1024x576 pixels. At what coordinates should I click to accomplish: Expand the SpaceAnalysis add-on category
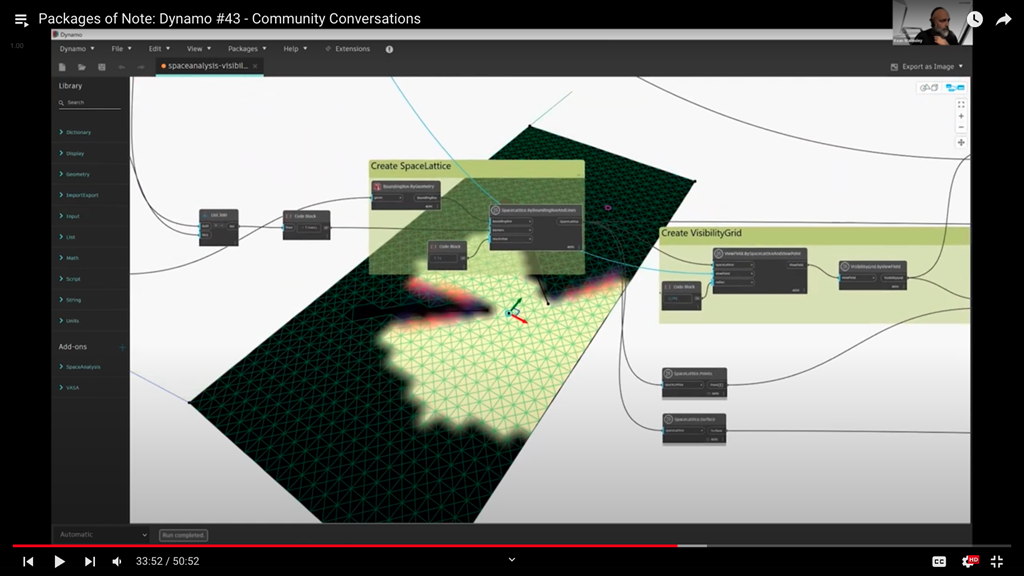pyautogui.click(x=82, y=367)
